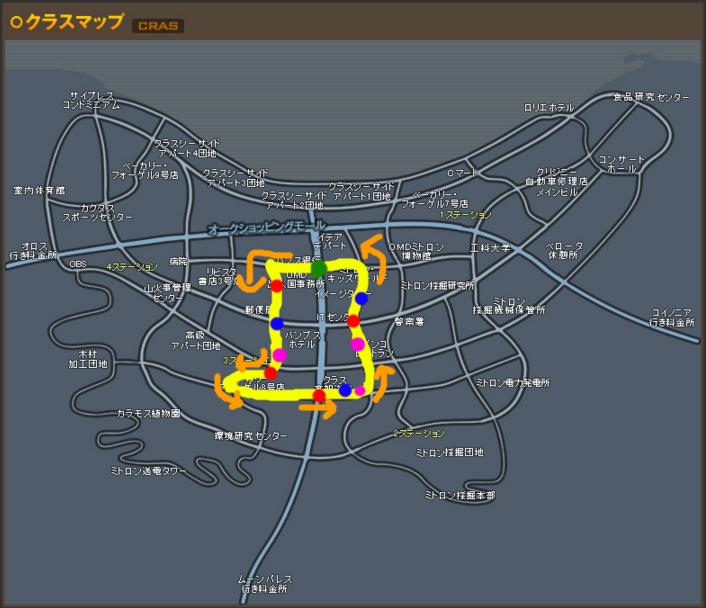Select ベーカリー・フォーゲル7号店 label
706x608 pixels.
point(434,199)
